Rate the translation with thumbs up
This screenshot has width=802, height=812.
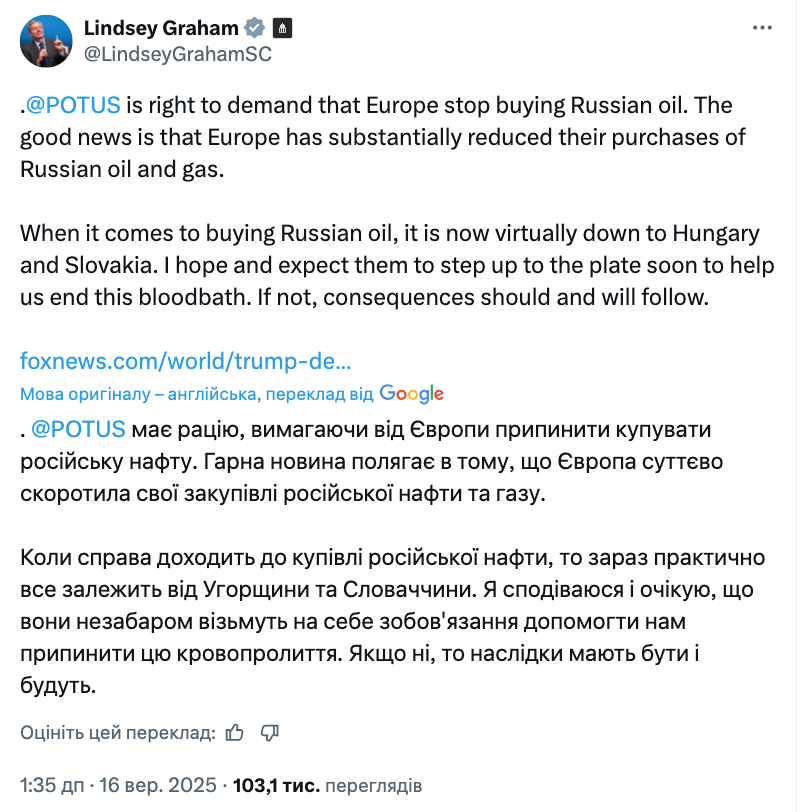tap(235, 733)
